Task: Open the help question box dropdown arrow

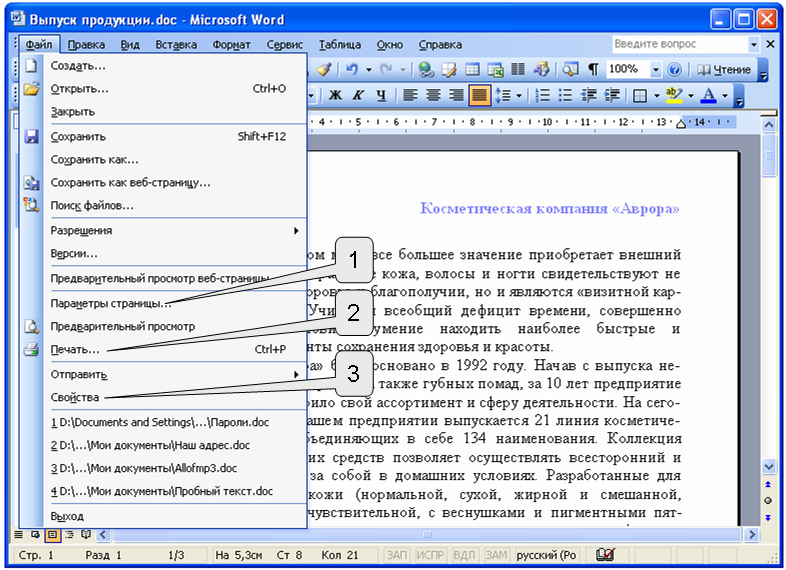Action: tap(753, 45)
